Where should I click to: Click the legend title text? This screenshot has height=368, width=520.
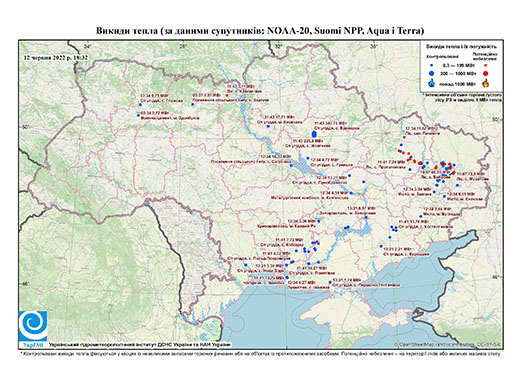coord(462,46)
